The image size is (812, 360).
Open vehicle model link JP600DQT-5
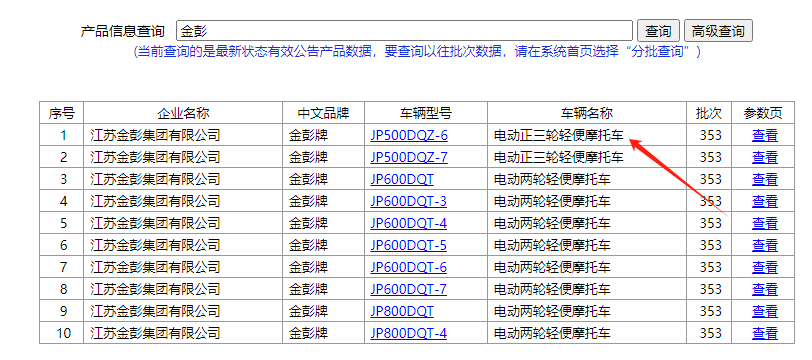[x=409, y=245]
